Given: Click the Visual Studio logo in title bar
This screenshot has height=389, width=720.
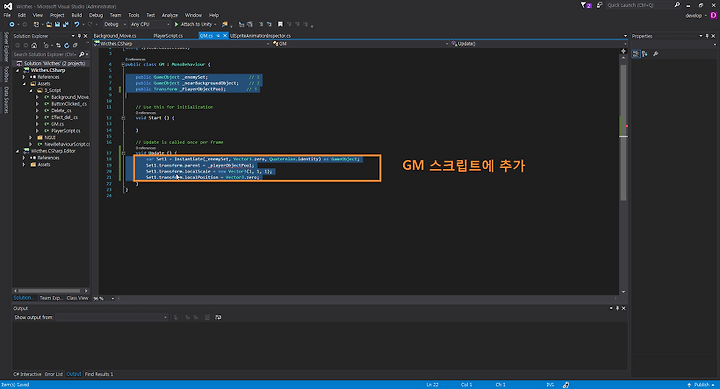Looking at the screenshot, I should [x=8, y=6].
